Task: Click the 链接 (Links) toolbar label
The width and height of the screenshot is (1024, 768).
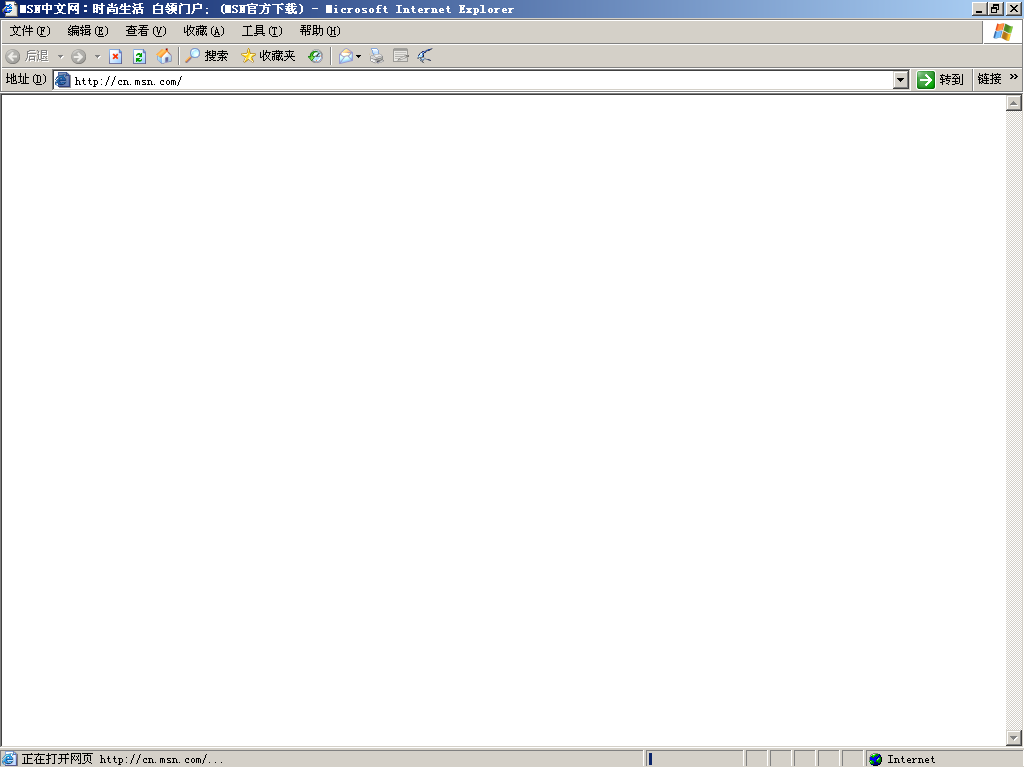Action: [x=989, y=79]
